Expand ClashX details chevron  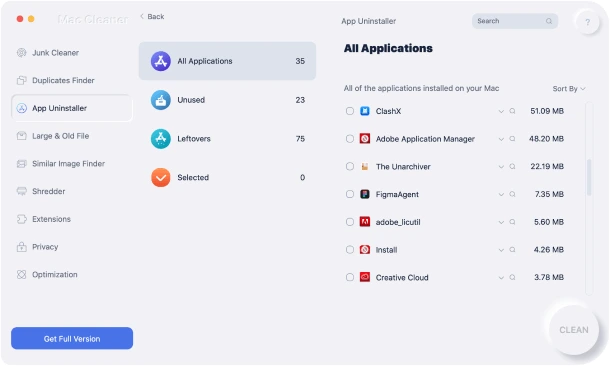point(501,112)
